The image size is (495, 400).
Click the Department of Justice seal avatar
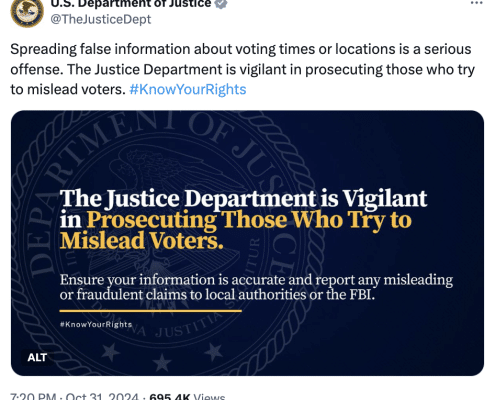(27, 13)
